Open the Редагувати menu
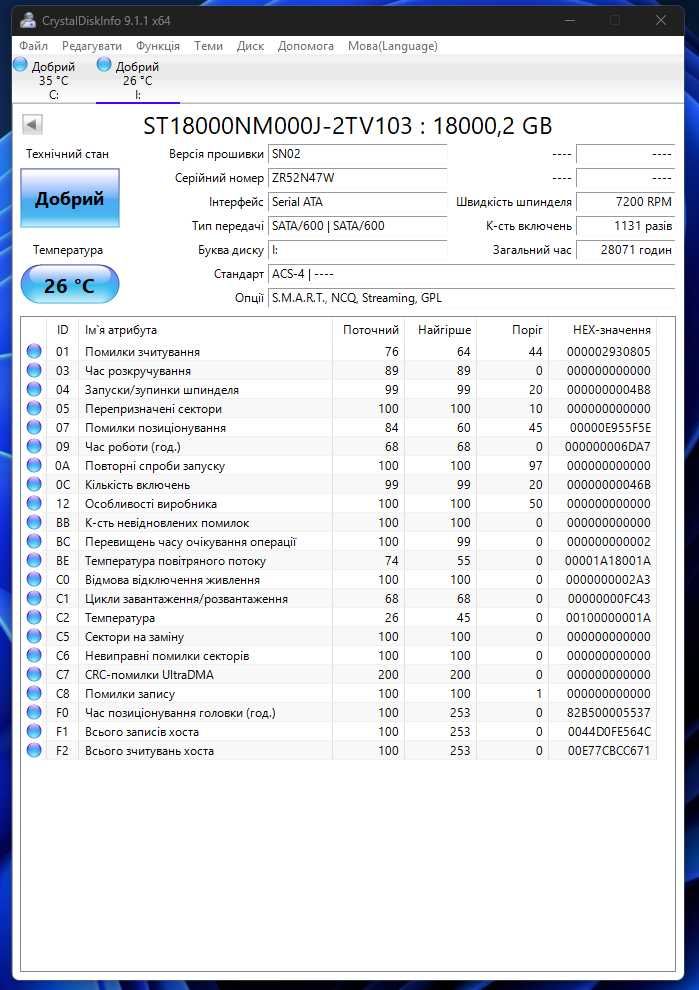 [x=92, y=46]
